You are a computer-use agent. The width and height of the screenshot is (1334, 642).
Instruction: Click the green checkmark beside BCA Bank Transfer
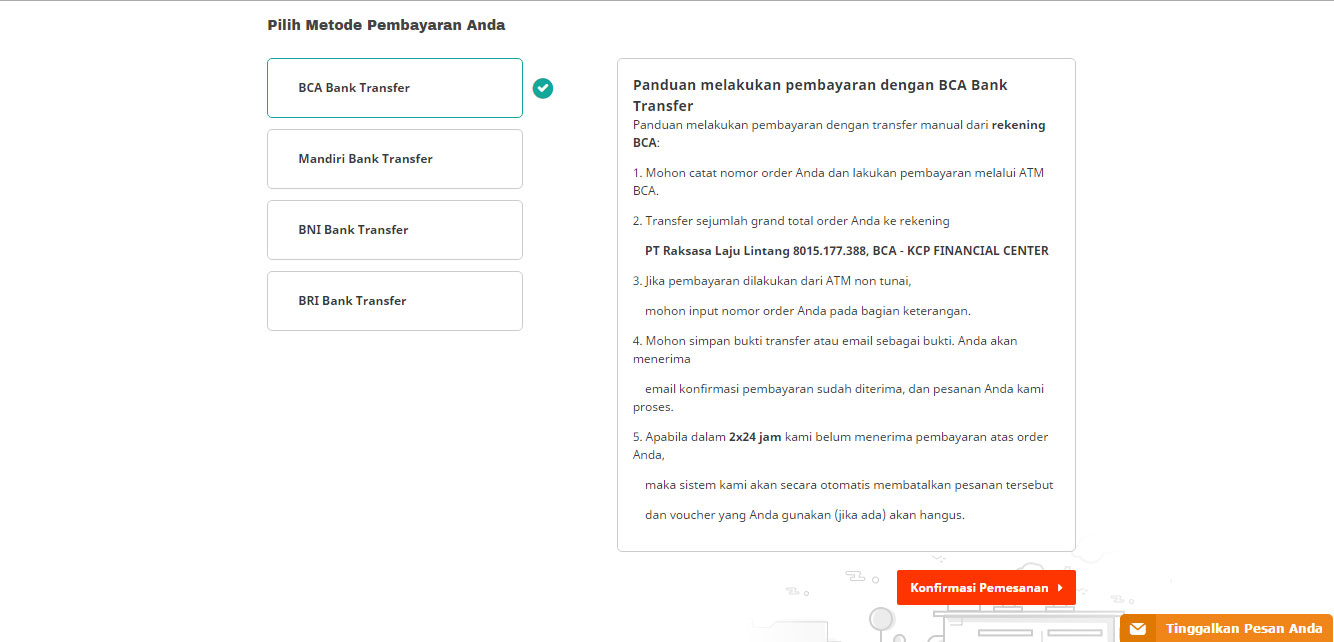click(543, 88)
